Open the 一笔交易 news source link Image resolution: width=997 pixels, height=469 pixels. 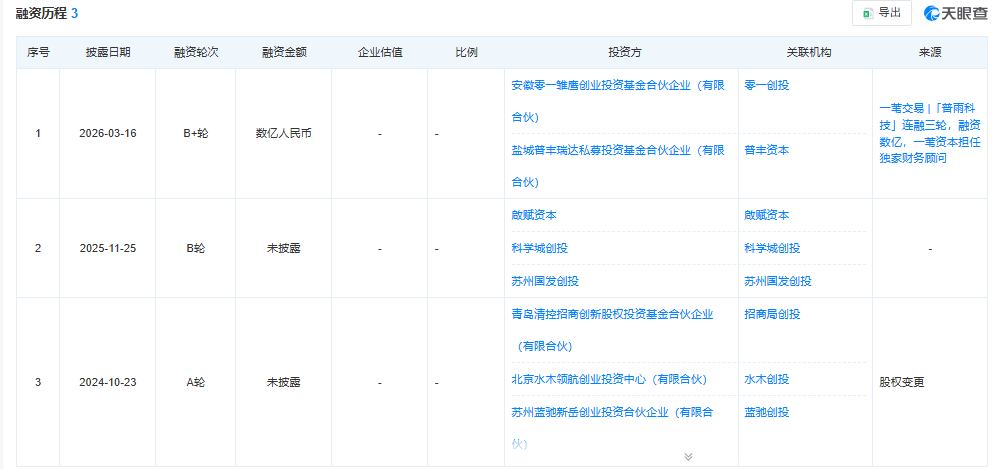click(929, 132)
